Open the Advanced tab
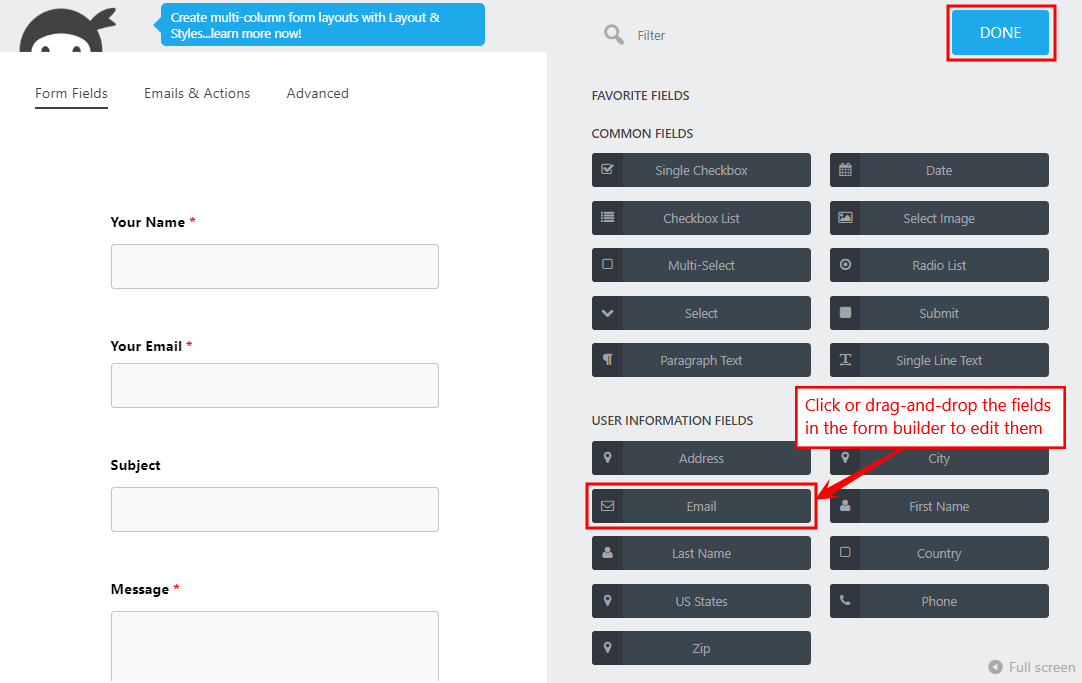This screenshot has width=1082, height=683. tap(317, 93)
